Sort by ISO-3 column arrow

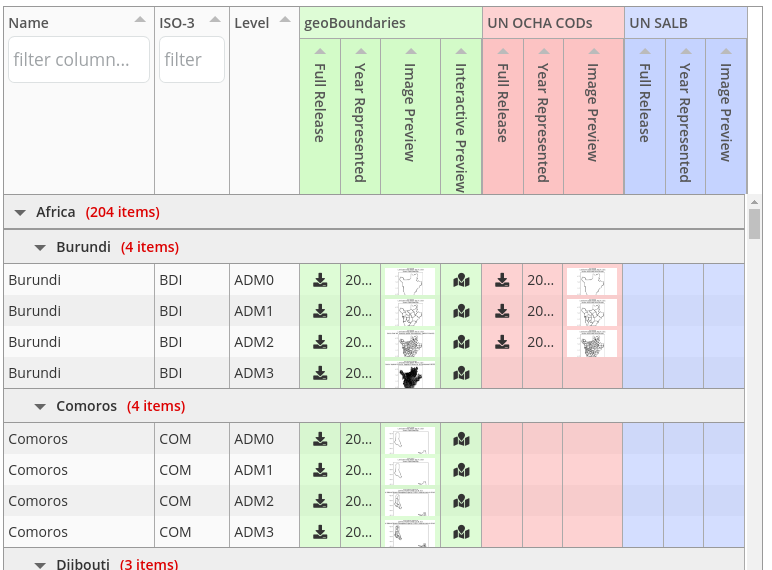pos(215,20)
